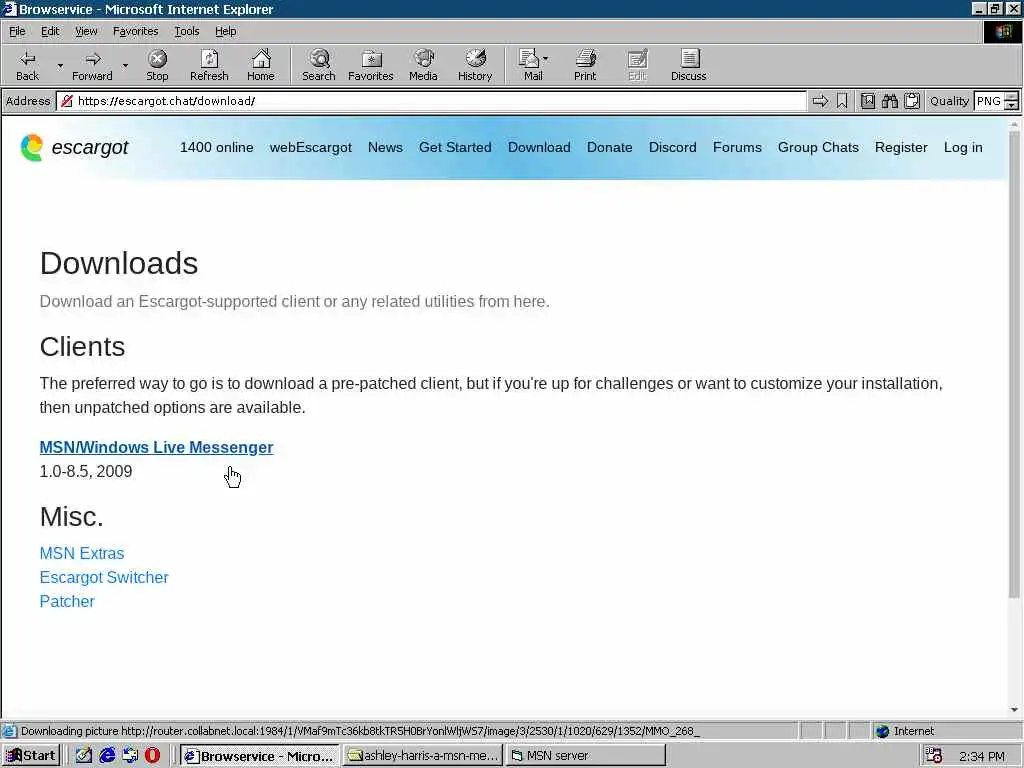Show the History pane
1024x768 pixels.
pyautogui.click(x=475, y=65)
